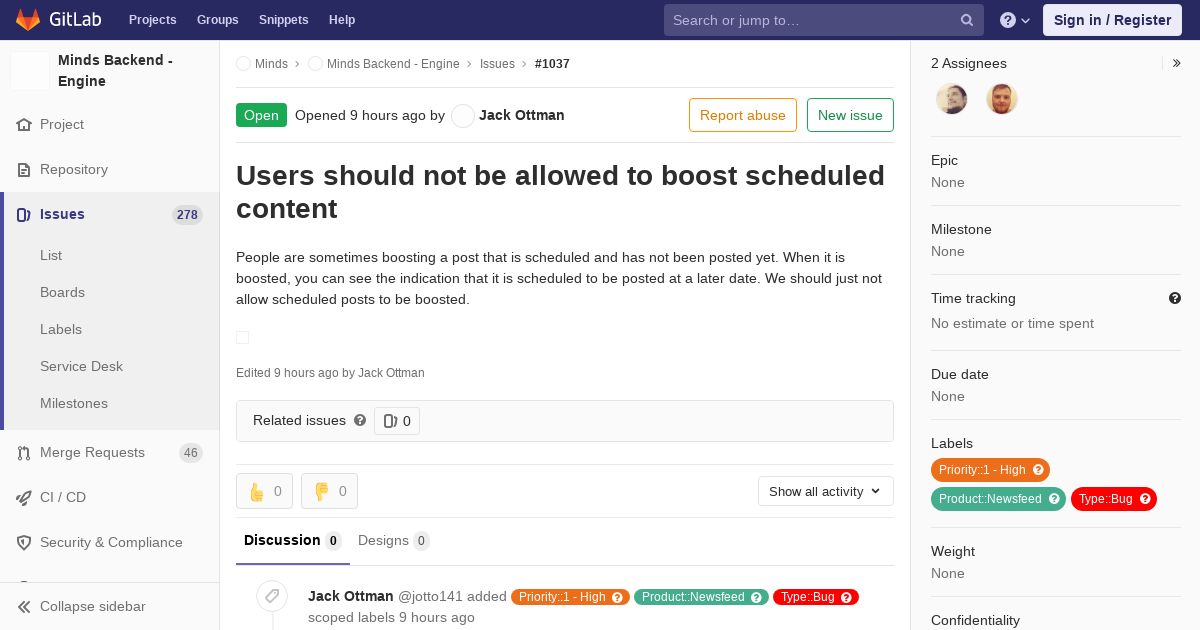Click Collapse sidebar double-arrow icon

pyautogui.click(x=24, y=607)
